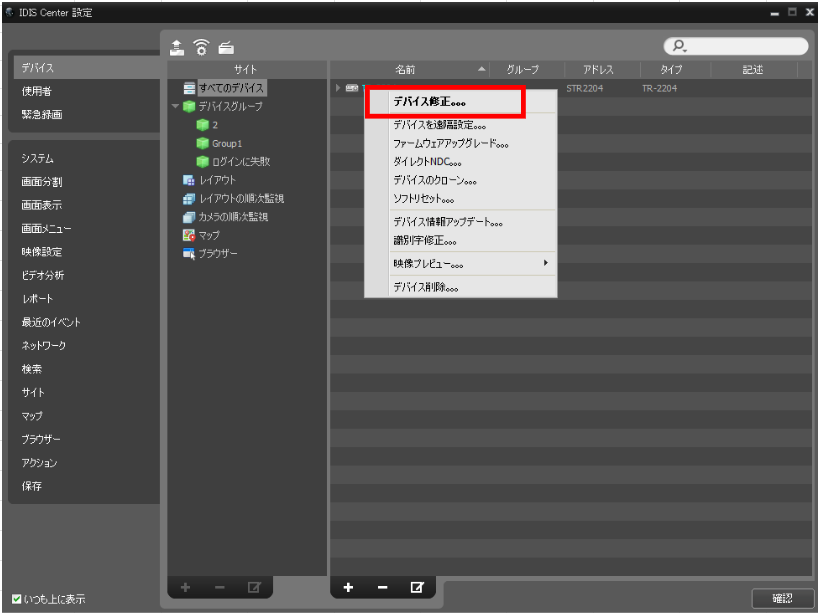This screenshot has height=613, width=818.
Task: Open the 映像プレビュー submenu arrow
Action: pos(546,262)
